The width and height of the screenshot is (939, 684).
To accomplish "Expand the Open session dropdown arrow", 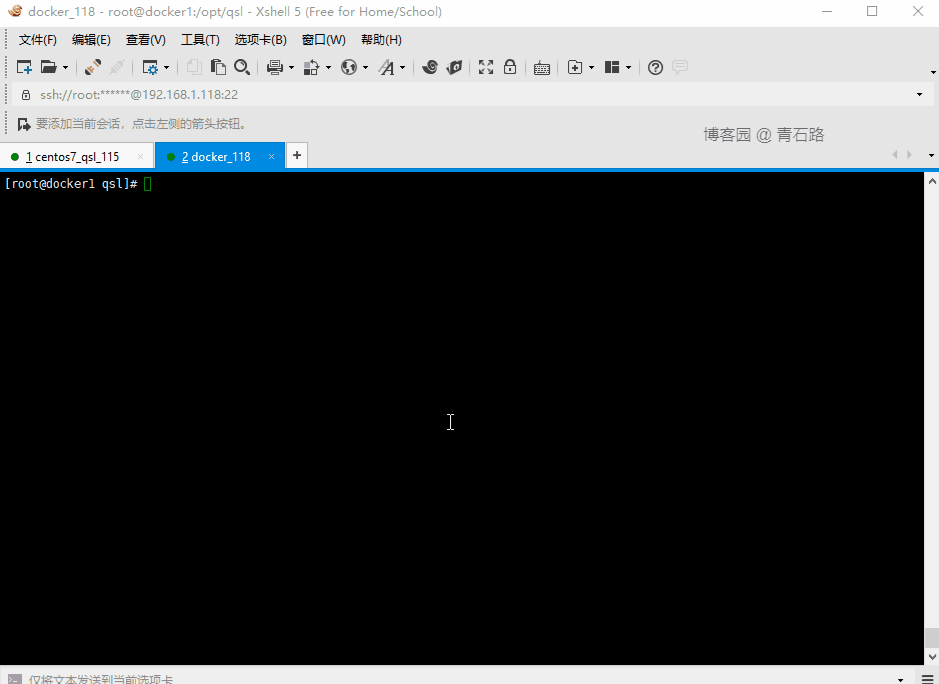I will (x=65, y=68).
